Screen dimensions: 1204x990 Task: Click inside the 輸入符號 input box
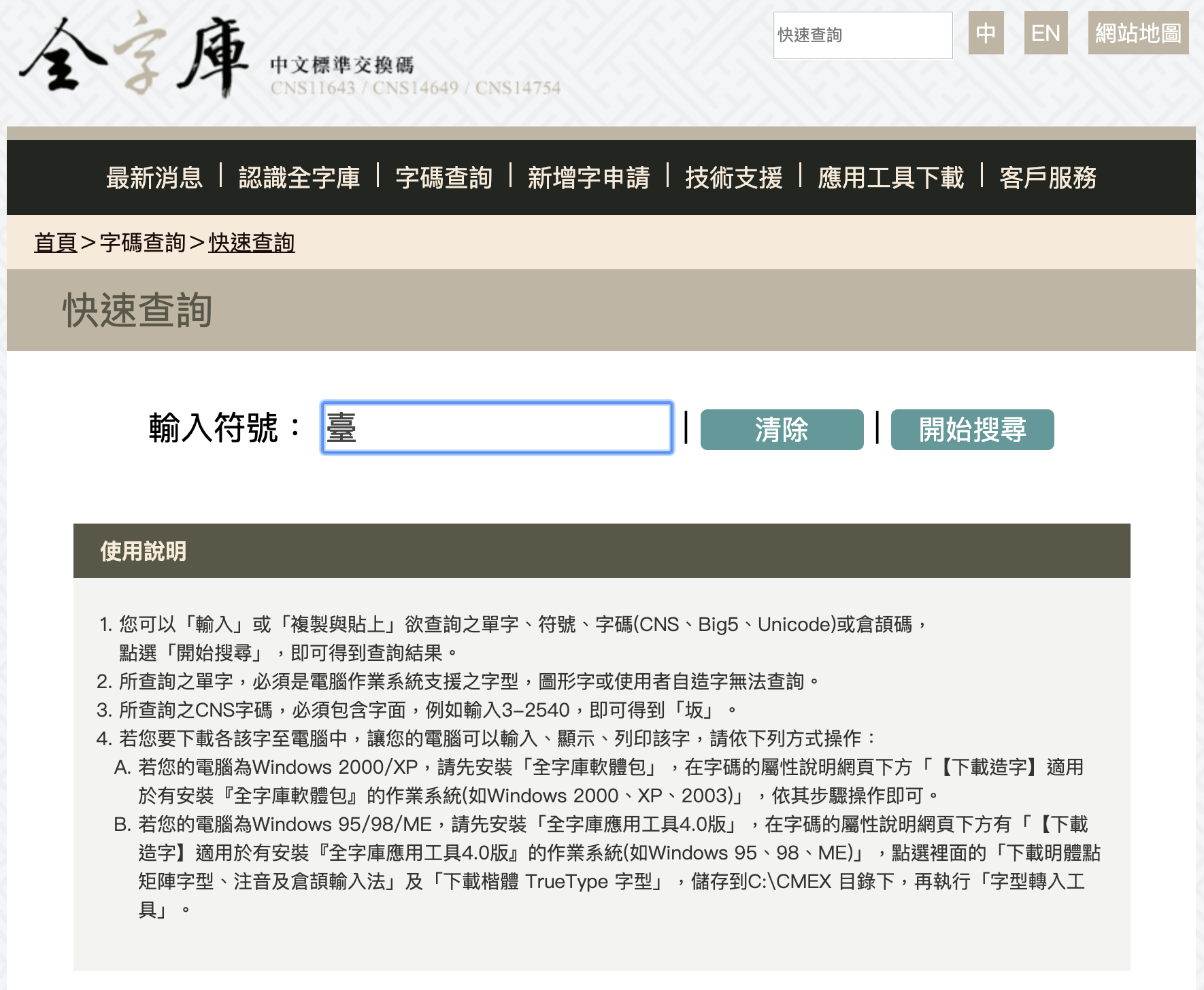click(x=497, y=429)
